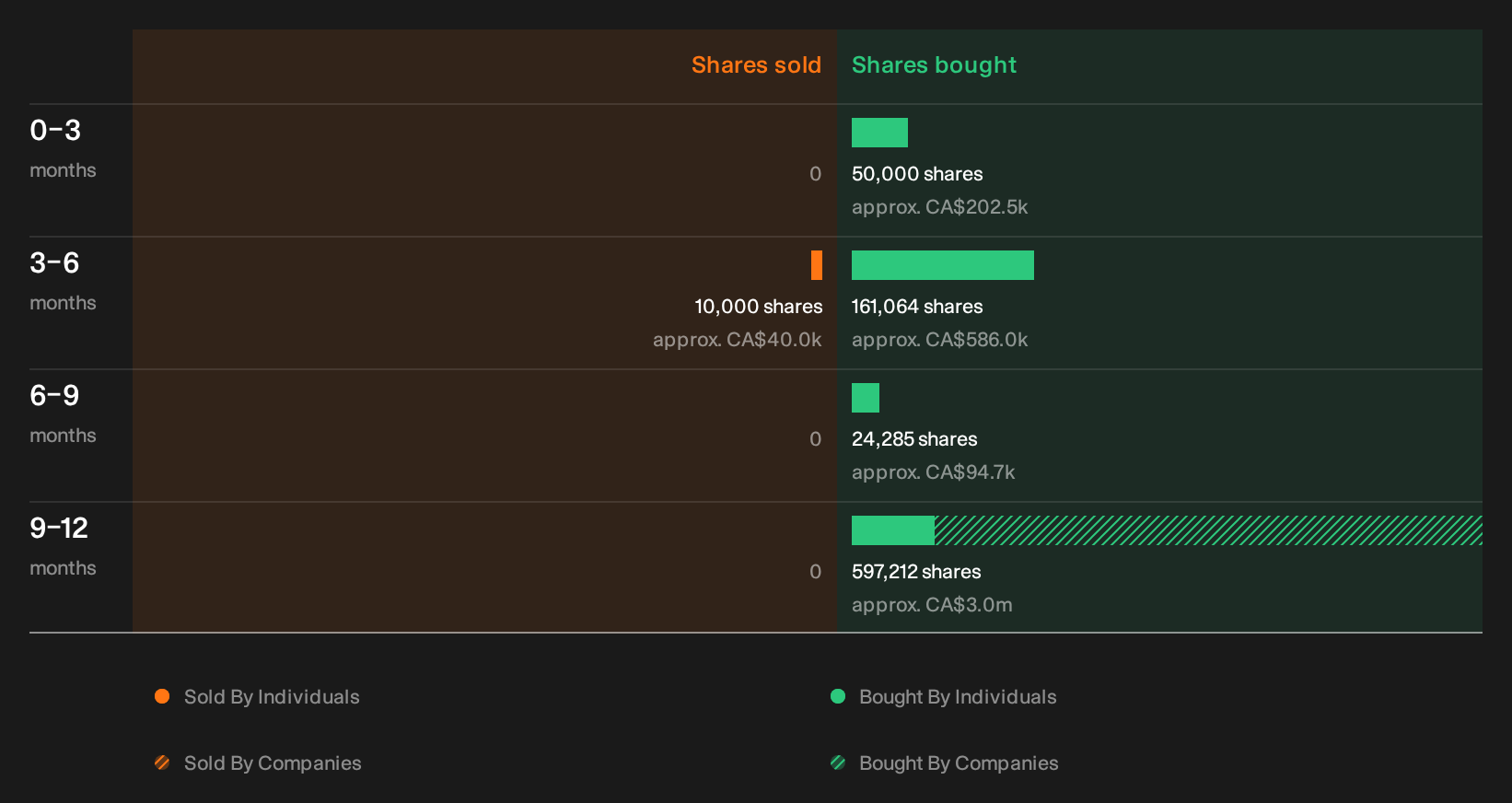
Task: Click the 161,064 shares value
Action: point(917,307)
